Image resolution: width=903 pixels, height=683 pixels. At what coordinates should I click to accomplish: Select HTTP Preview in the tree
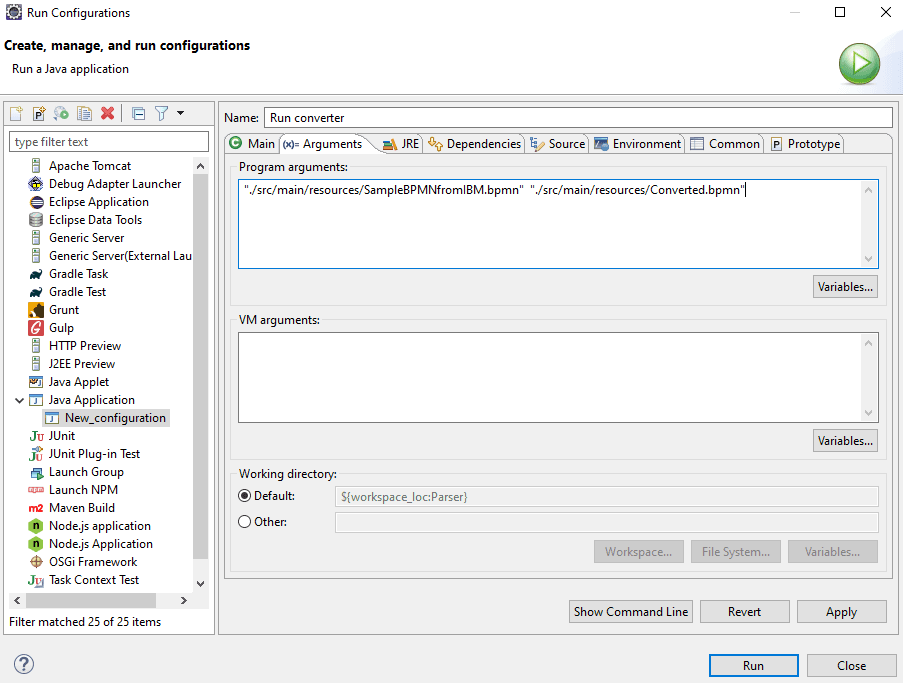click(x=85, y=346)
